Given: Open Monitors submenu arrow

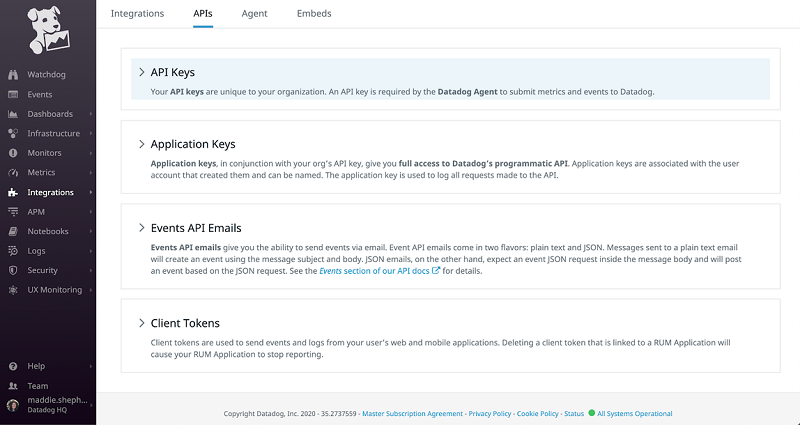Looking at the screenshot, I should pos(91,153).
